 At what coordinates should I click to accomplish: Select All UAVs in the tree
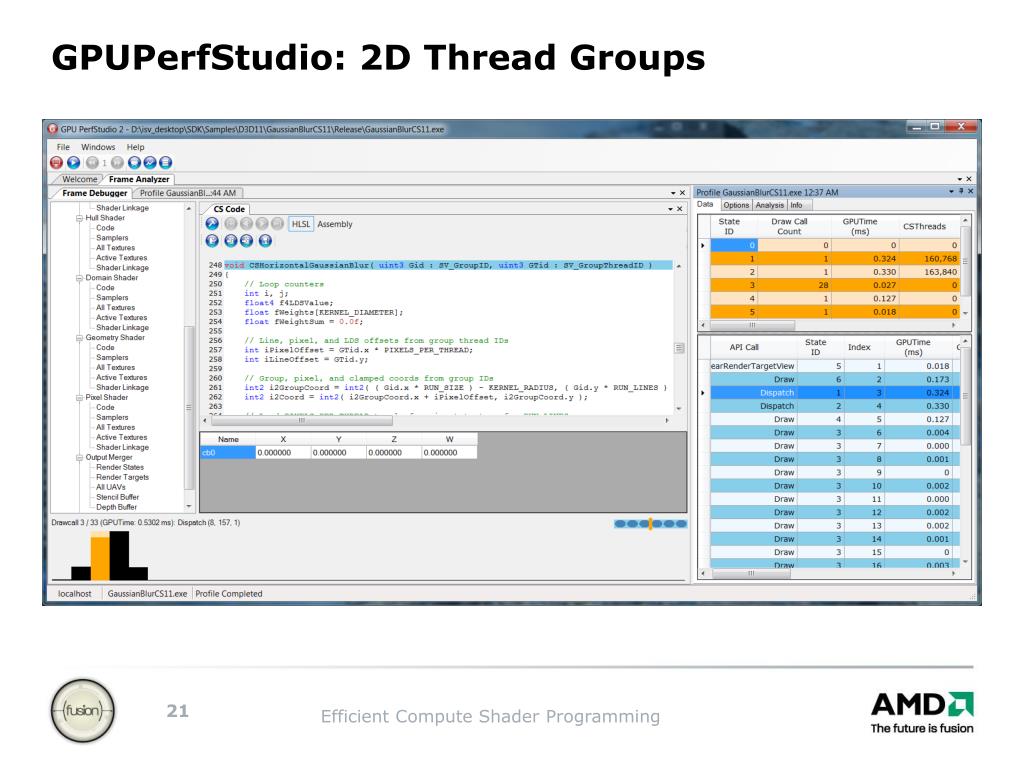(111, 487)
